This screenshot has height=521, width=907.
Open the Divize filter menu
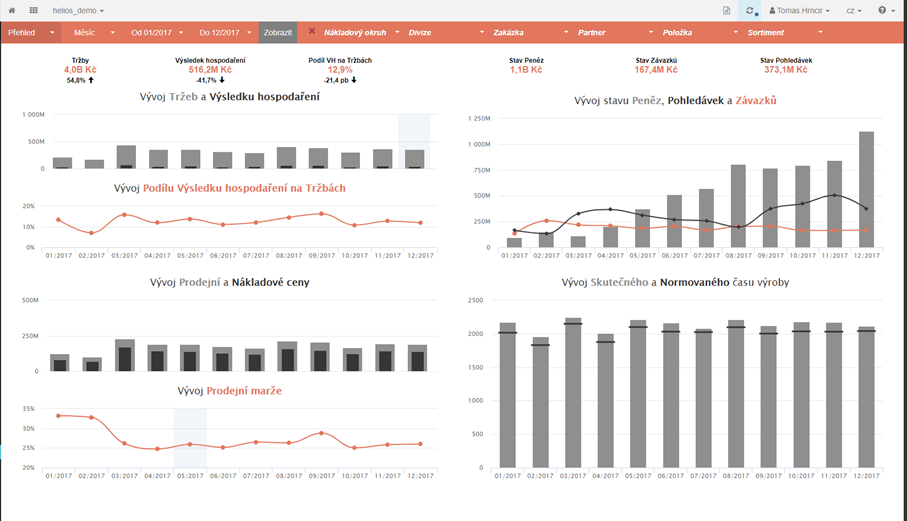click(442, 32)
